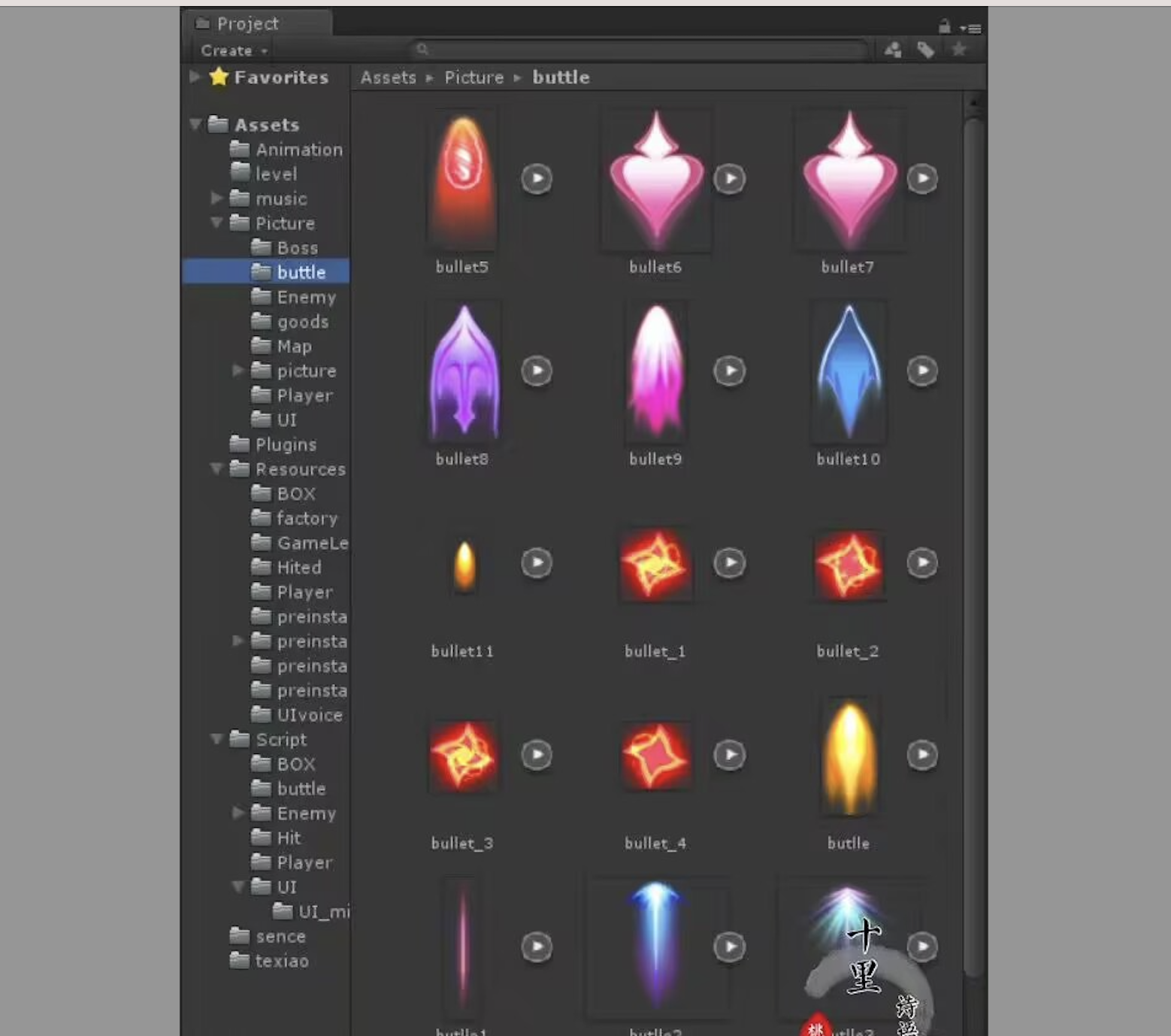
Task: Play the preview for bullet_3
Action: point(537,755)
